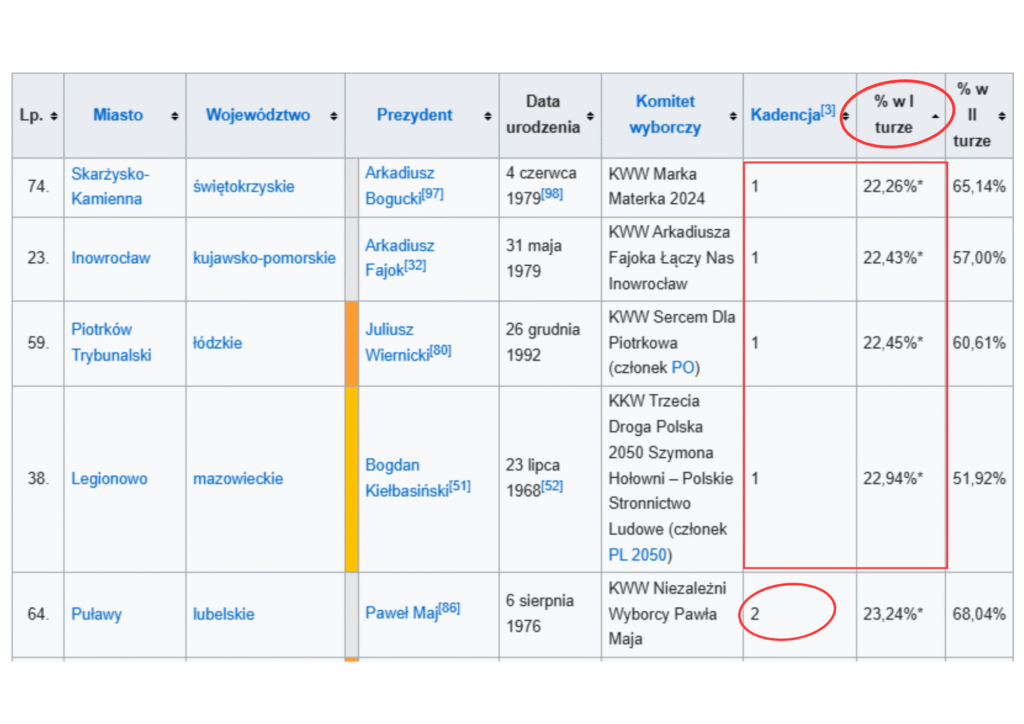Open the Arkadiusz Bogucki link
This screenshot has width=1024, height=724.
pos(399,185)
